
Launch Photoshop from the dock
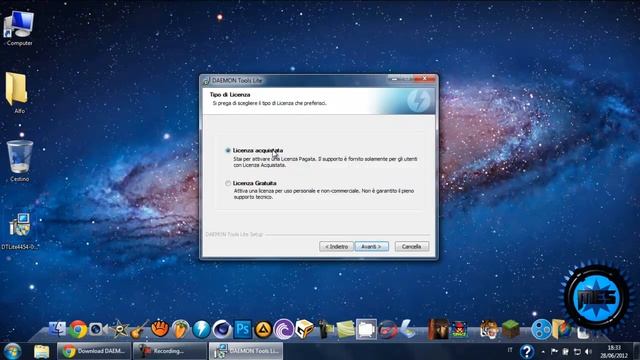click(x=242, y=329)
